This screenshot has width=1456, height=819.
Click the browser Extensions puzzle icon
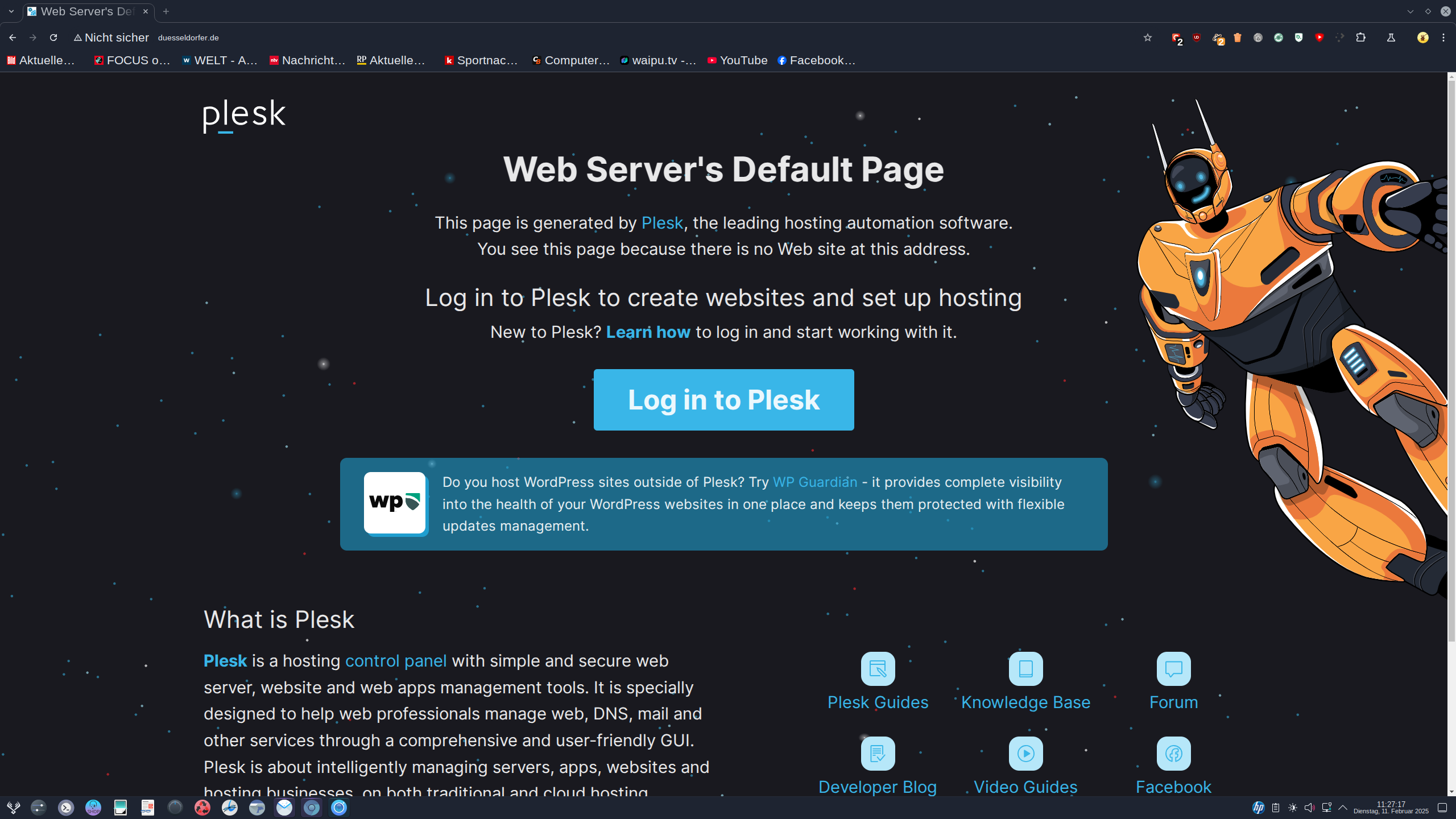point(1360,38)
